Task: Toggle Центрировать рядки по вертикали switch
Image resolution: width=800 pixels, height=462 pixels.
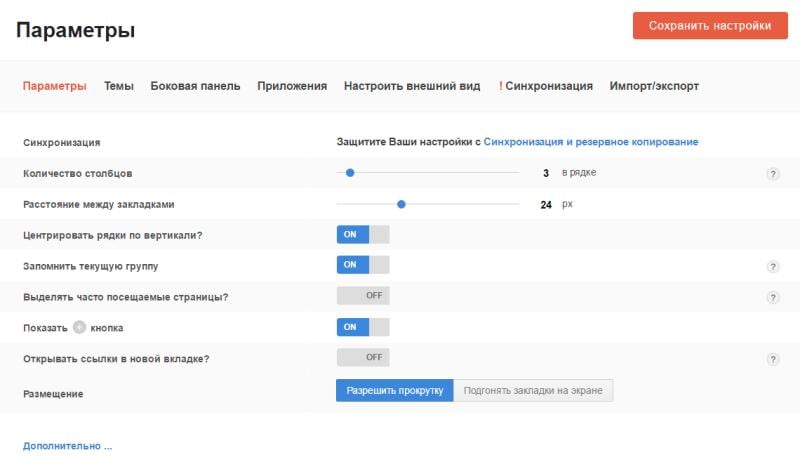Action: pos(363,235)
